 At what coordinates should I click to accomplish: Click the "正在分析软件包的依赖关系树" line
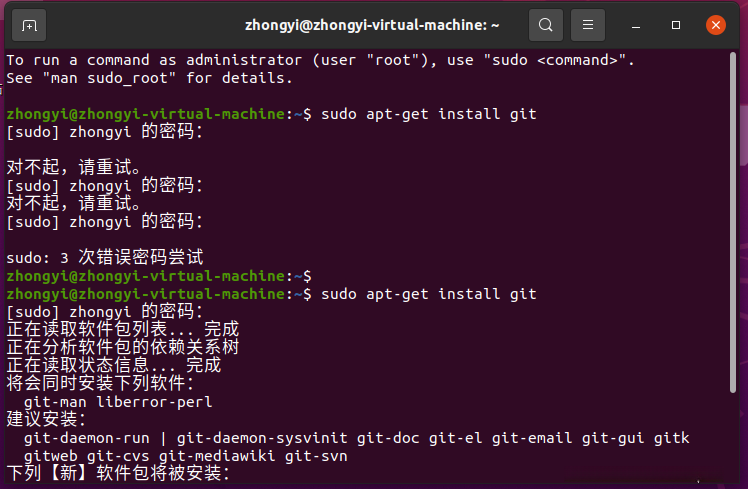pyautogui.click(x=123, y=347)
